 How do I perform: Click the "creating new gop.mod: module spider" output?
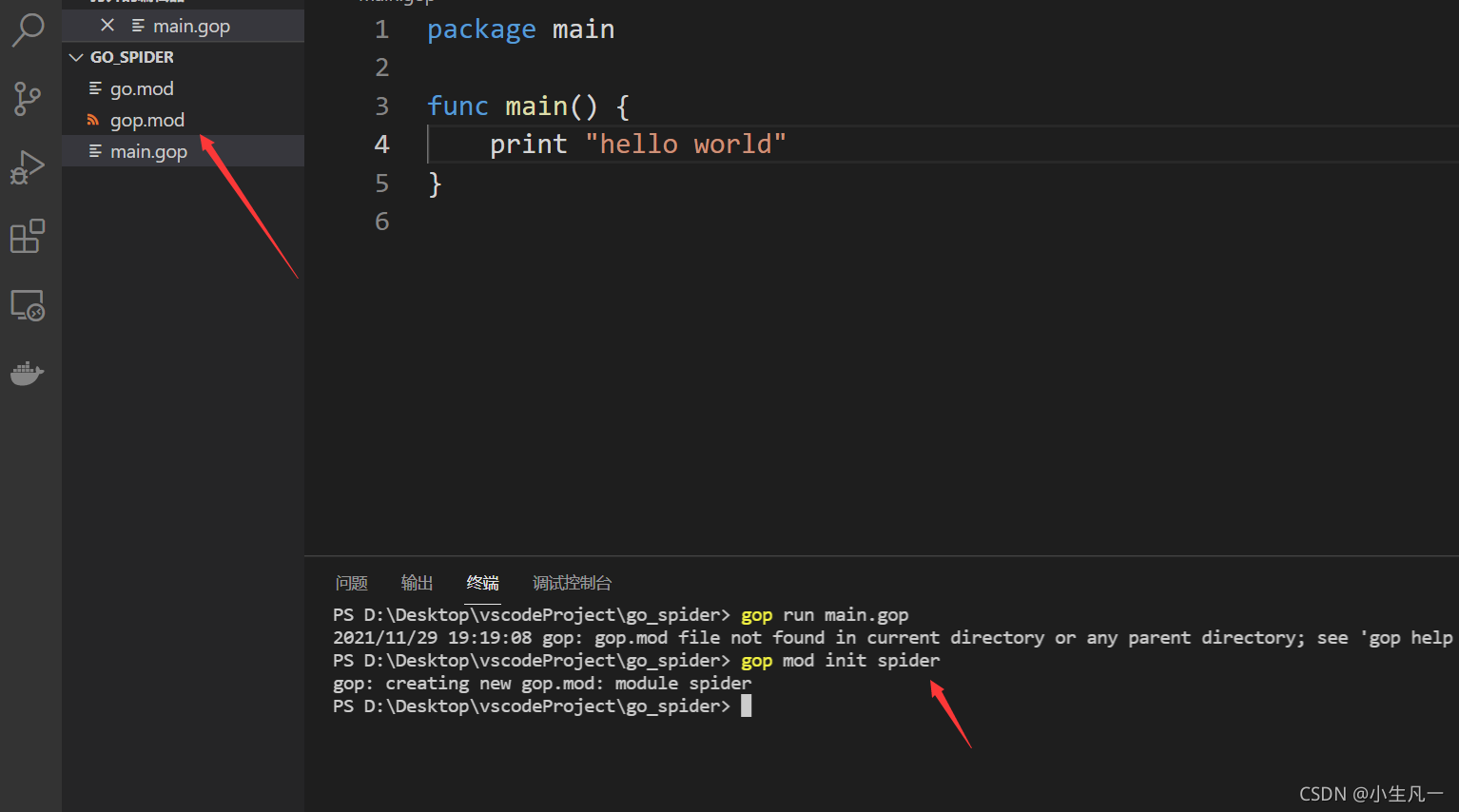(x=542, y=684)
